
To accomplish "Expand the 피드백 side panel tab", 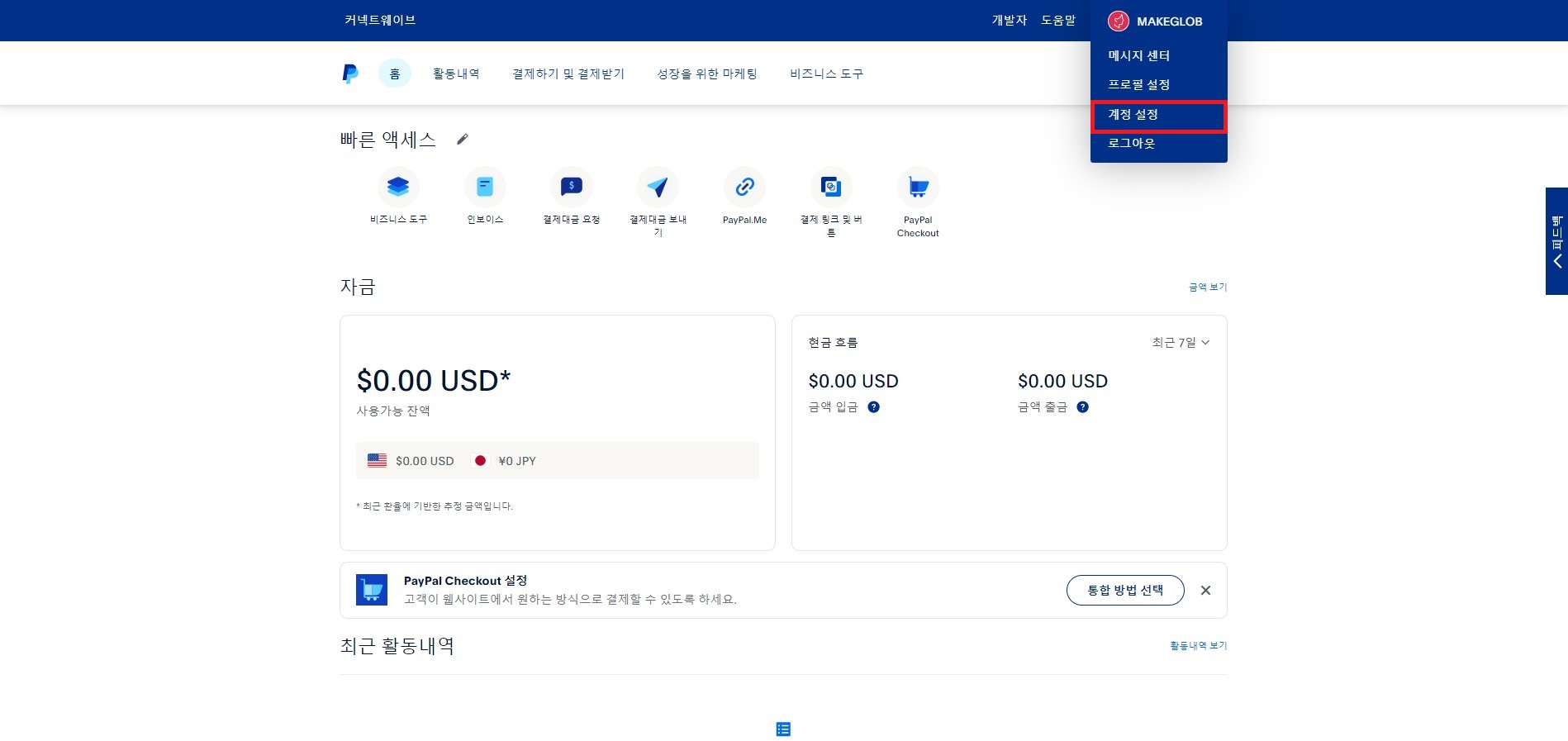I will 1557,241.
